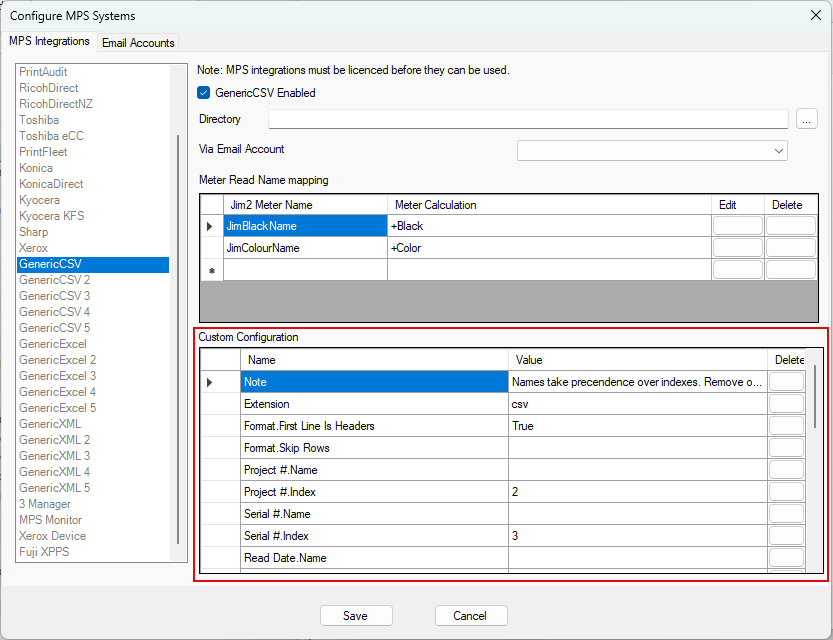The image size is (833, 640).
Task: Click the JimColourName meter name cell
Action: coord(305,248)
